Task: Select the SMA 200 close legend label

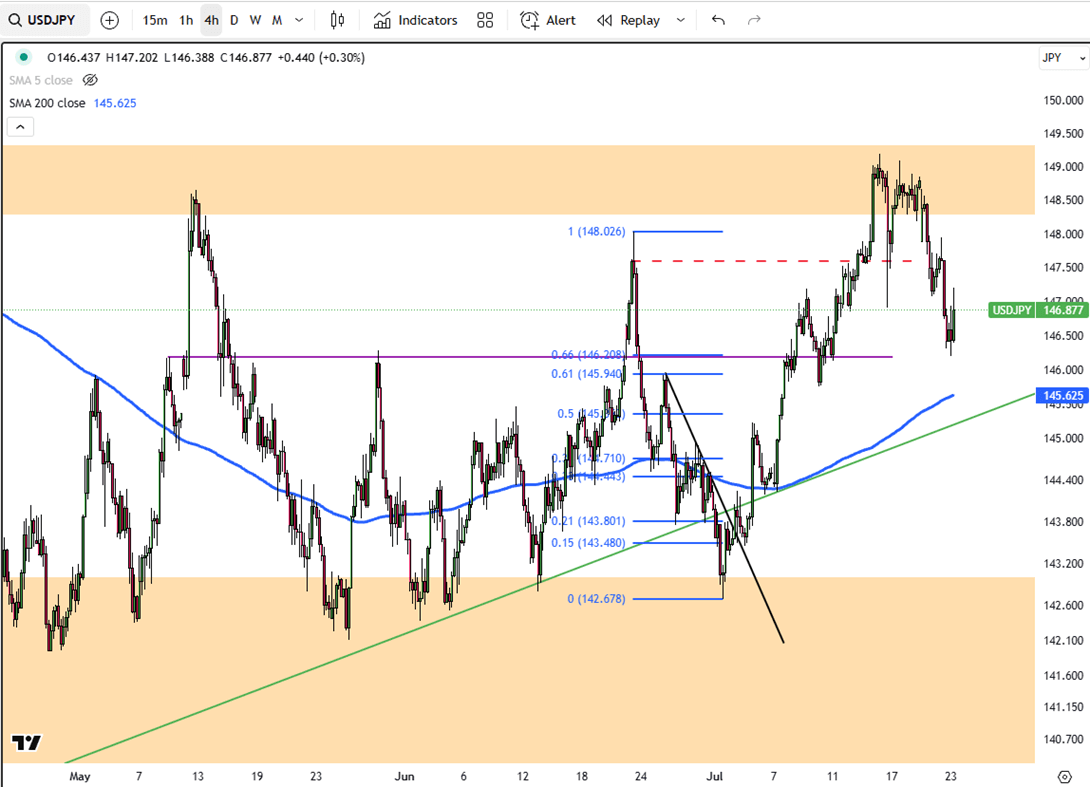Action: click(x=47, y=103)
